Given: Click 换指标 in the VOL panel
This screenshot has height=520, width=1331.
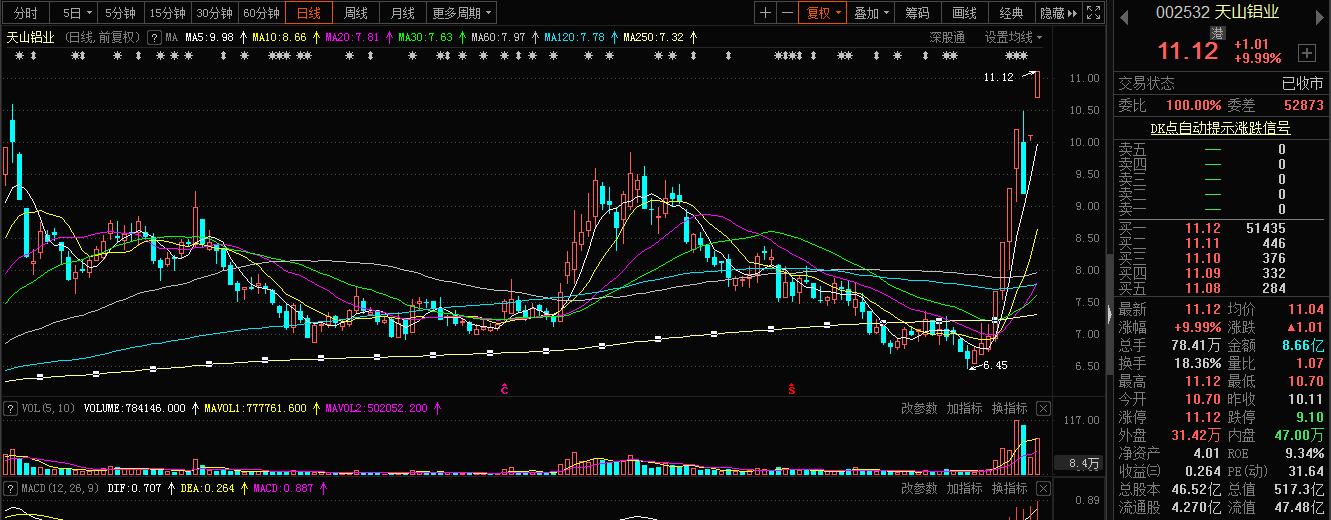Looking at the screenshot, I should (1009, 408).
